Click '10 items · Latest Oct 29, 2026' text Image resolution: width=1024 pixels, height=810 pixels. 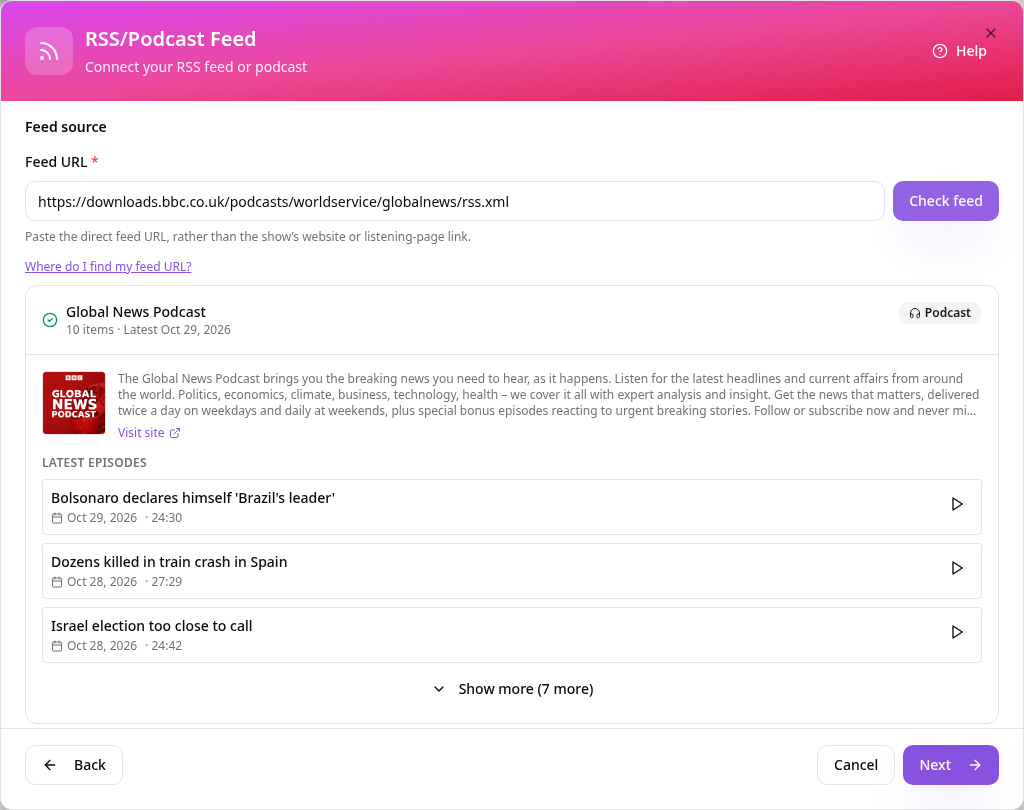tap(148, 330)
